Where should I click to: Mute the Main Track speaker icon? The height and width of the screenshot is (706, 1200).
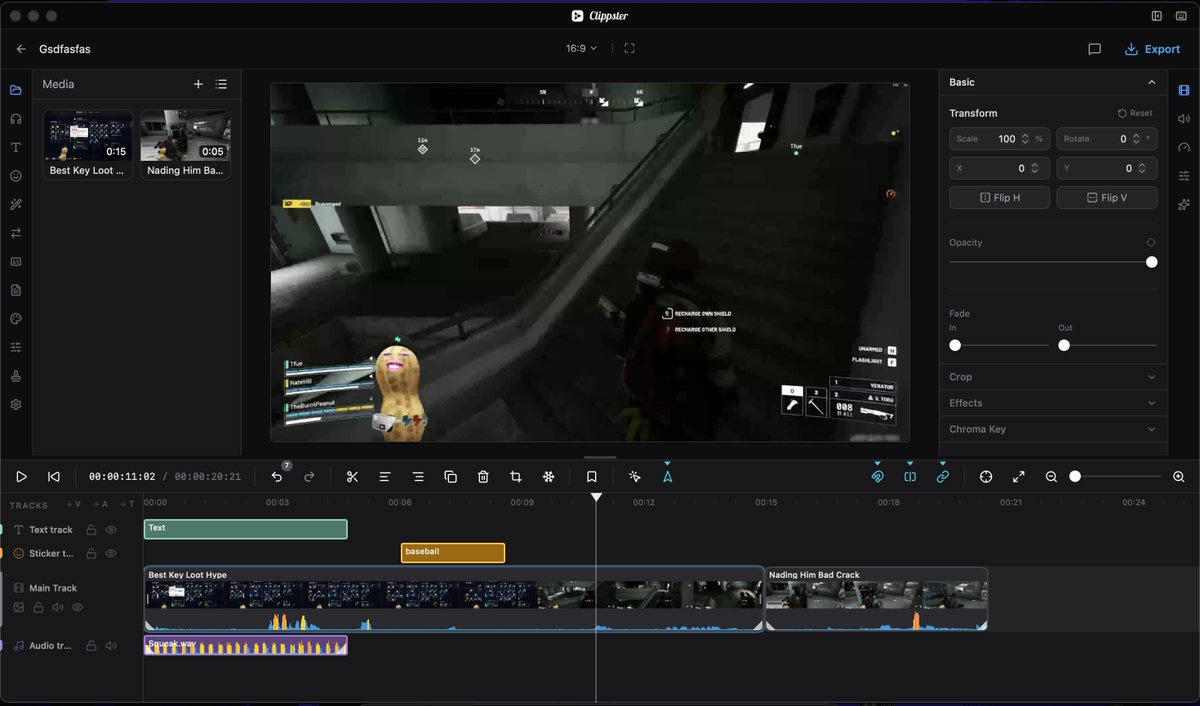coord(57,607)
